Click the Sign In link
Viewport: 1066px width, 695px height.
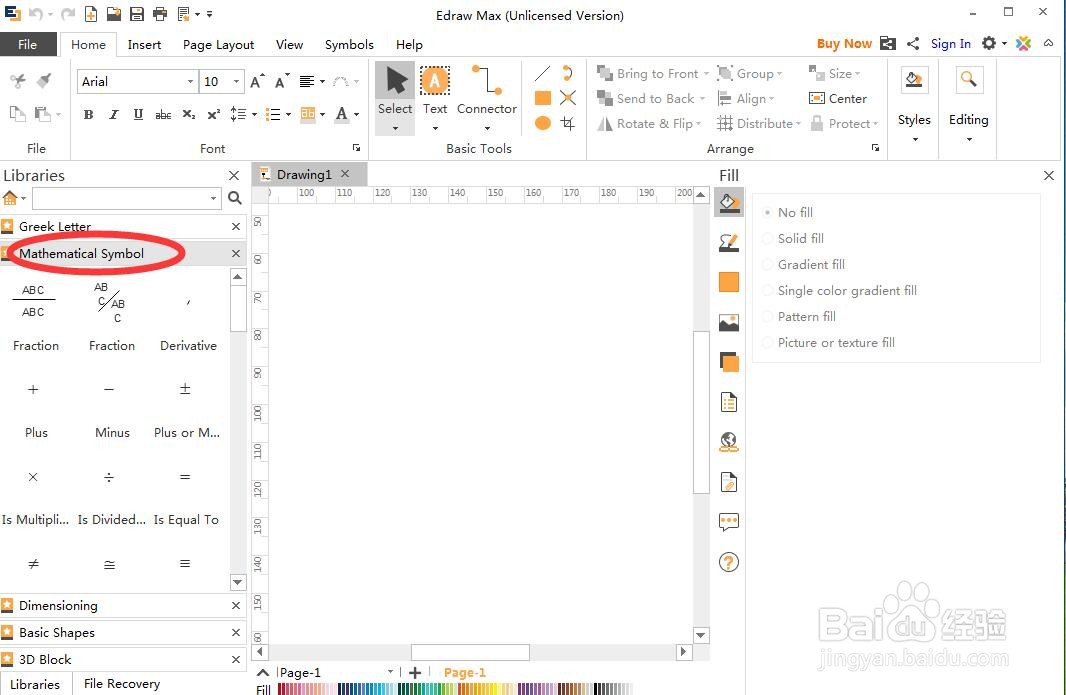coord(950,44)
